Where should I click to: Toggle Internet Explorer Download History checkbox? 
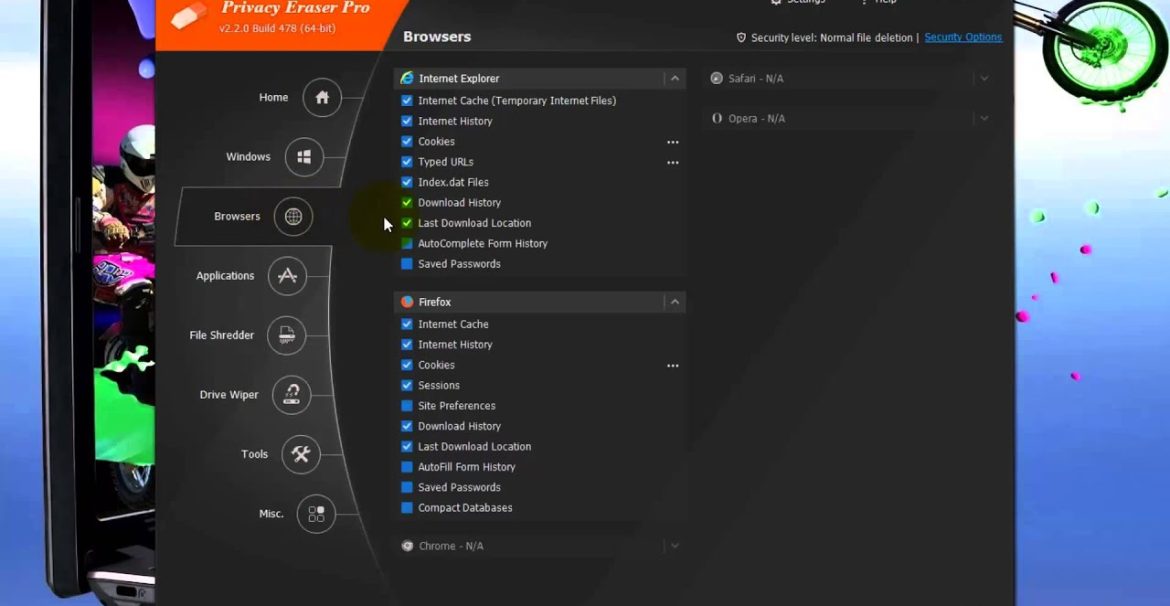click(407, 202)
